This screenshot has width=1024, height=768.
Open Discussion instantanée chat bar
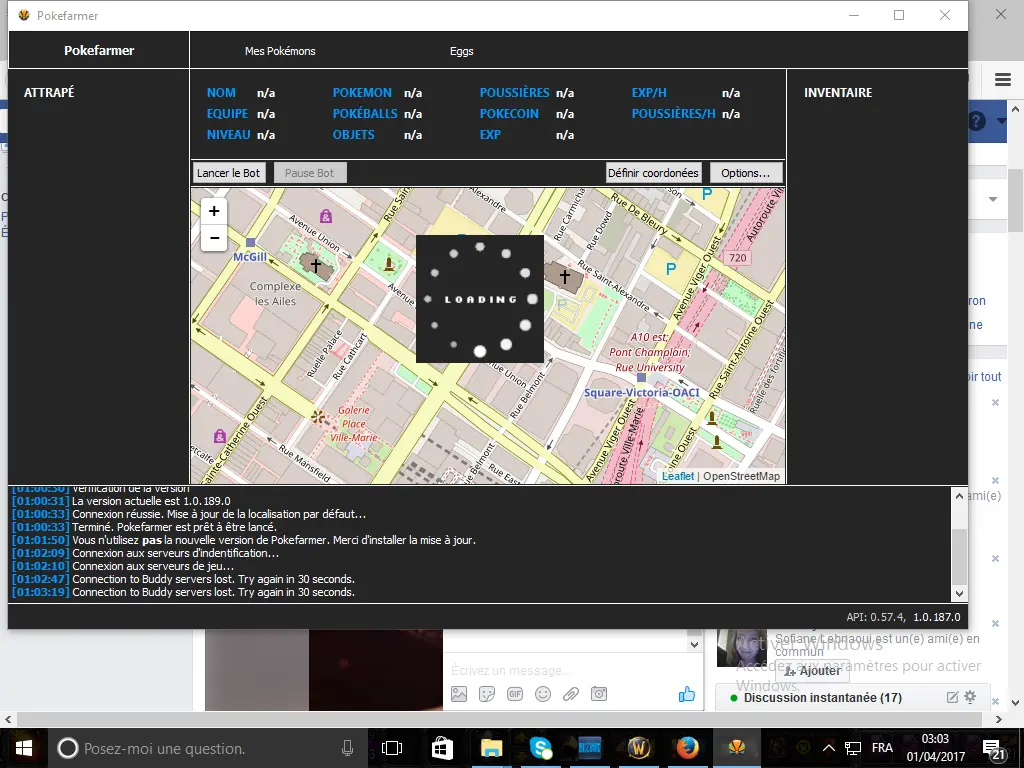(823, 698)
